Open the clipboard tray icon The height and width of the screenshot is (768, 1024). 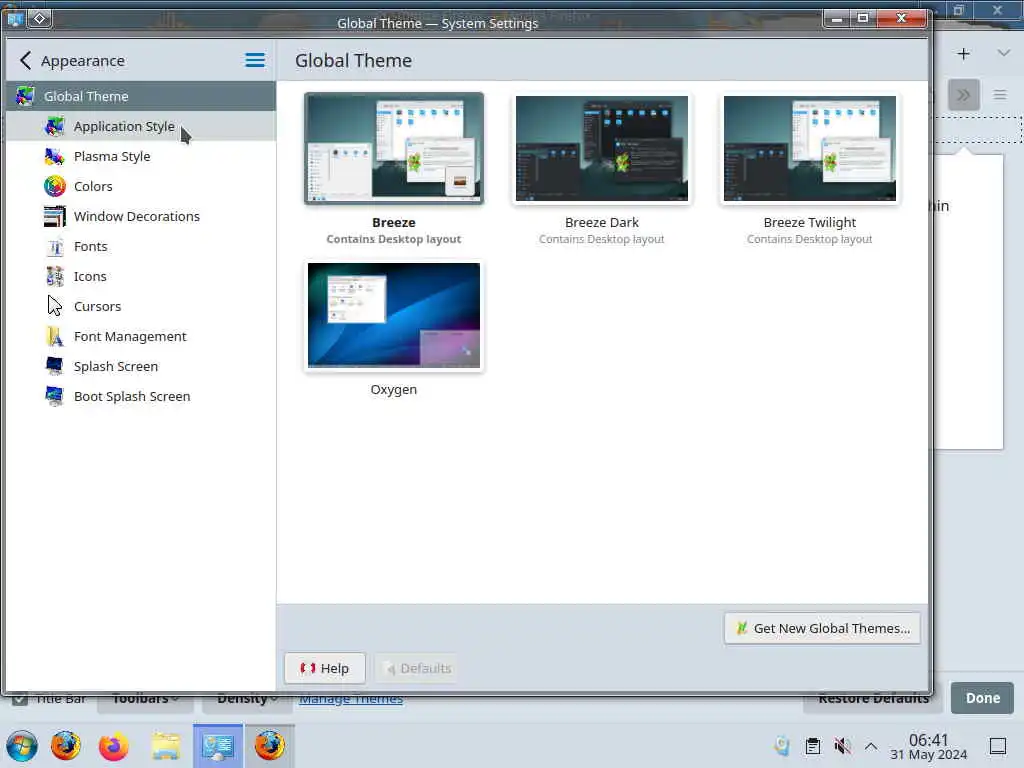point(812,746)
